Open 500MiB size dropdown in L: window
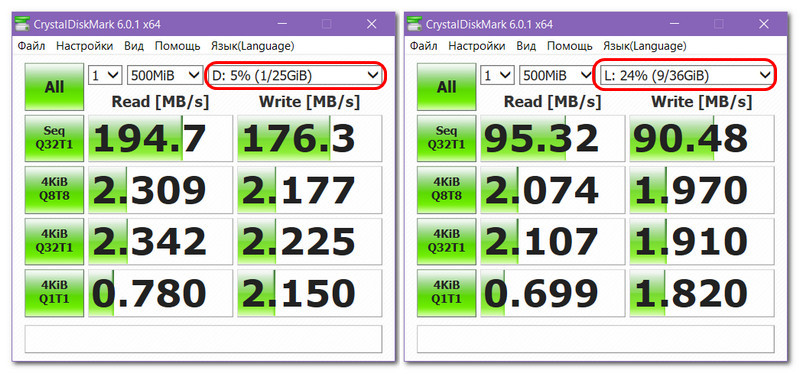 click(x=557, y=76)
